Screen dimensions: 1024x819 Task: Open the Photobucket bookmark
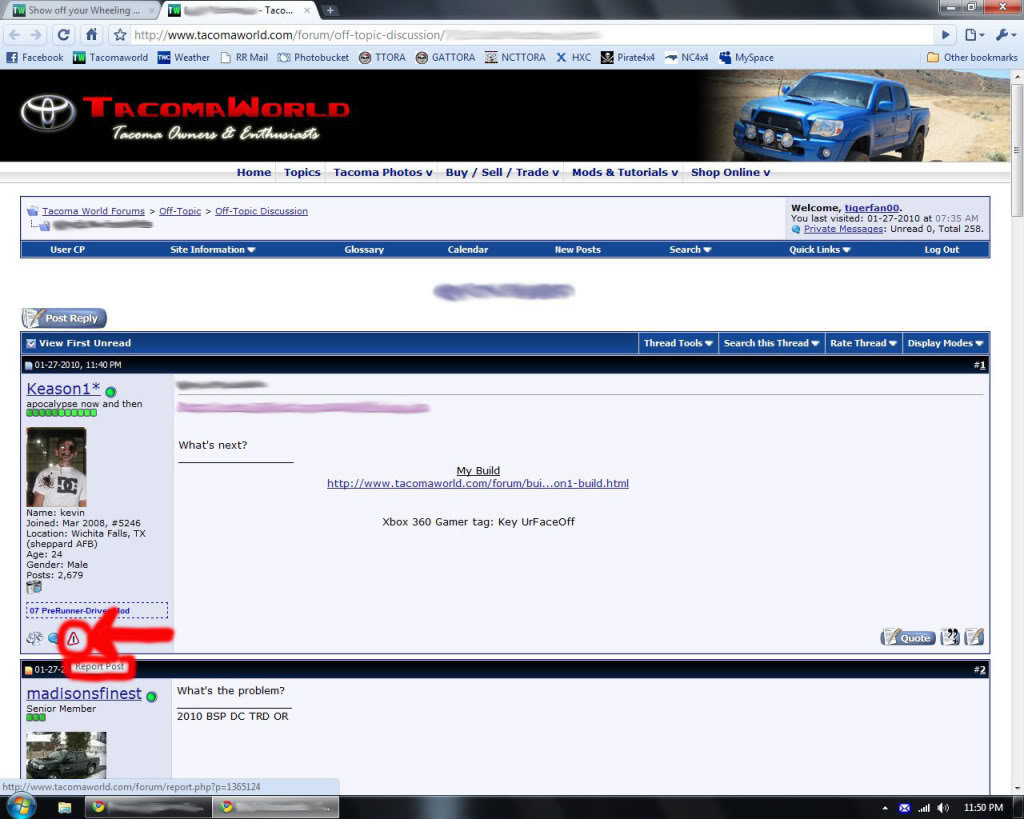(313, 57)
